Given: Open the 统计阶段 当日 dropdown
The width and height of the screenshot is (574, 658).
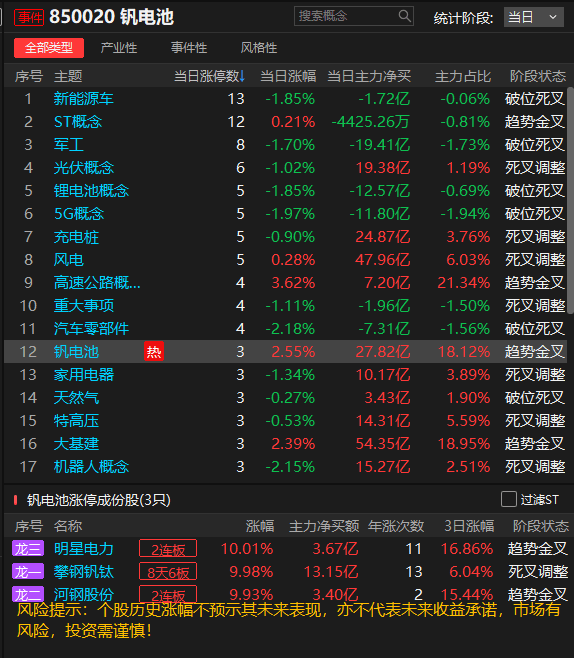Looking at the screenshot, I should pyautogui.click(x=533, y=17).
